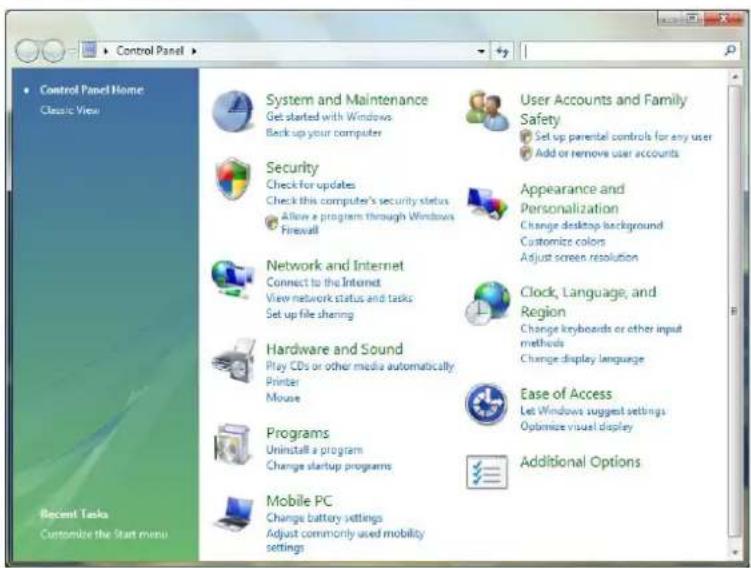Click View network status and tasks

pos(339,298)
